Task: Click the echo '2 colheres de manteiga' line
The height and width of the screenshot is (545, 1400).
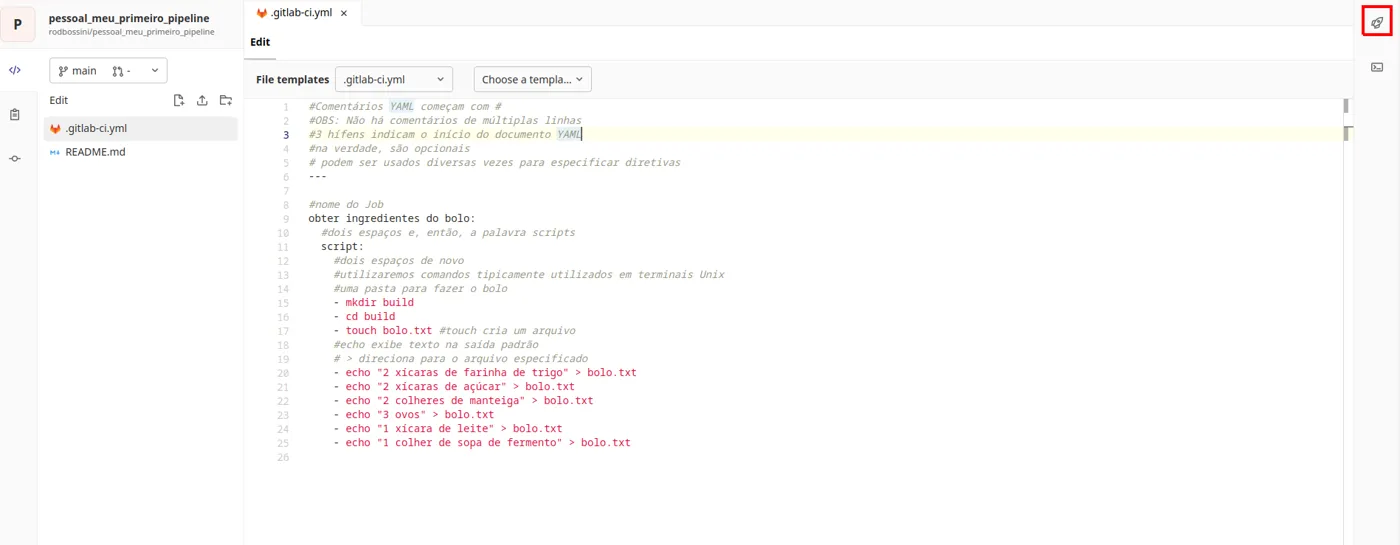Action: pos(463,400)
